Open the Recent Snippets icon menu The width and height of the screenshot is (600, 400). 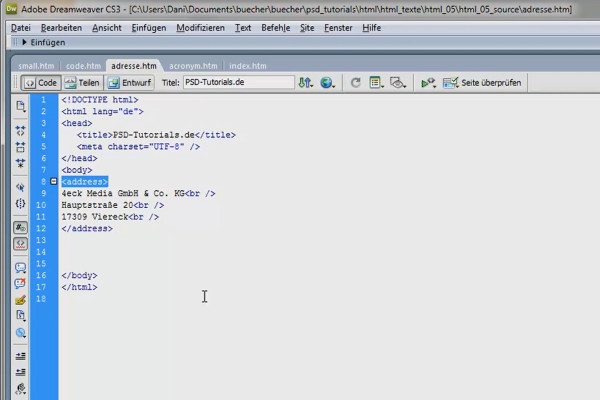21,315
